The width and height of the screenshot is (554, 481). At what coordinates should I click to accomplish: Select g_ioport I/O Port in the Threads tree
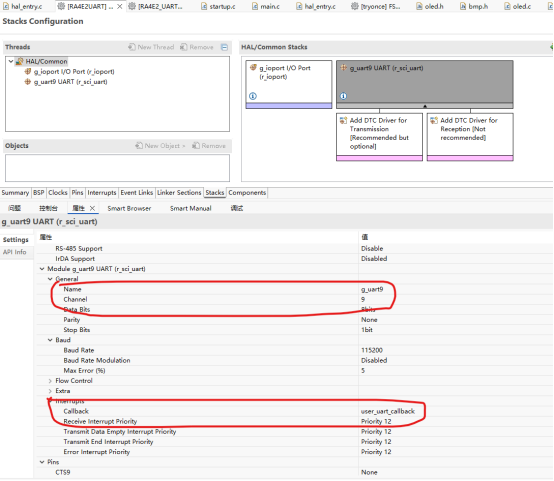point(70,72)
